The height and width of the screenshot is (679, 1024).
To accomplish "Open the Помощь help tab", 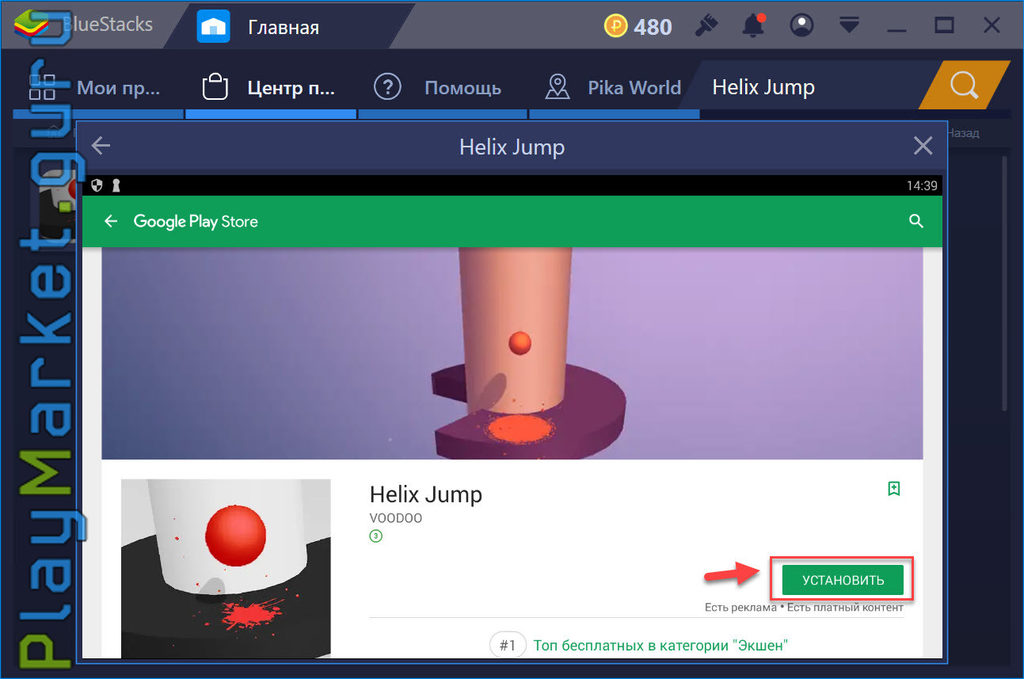I will click(442, 87).
